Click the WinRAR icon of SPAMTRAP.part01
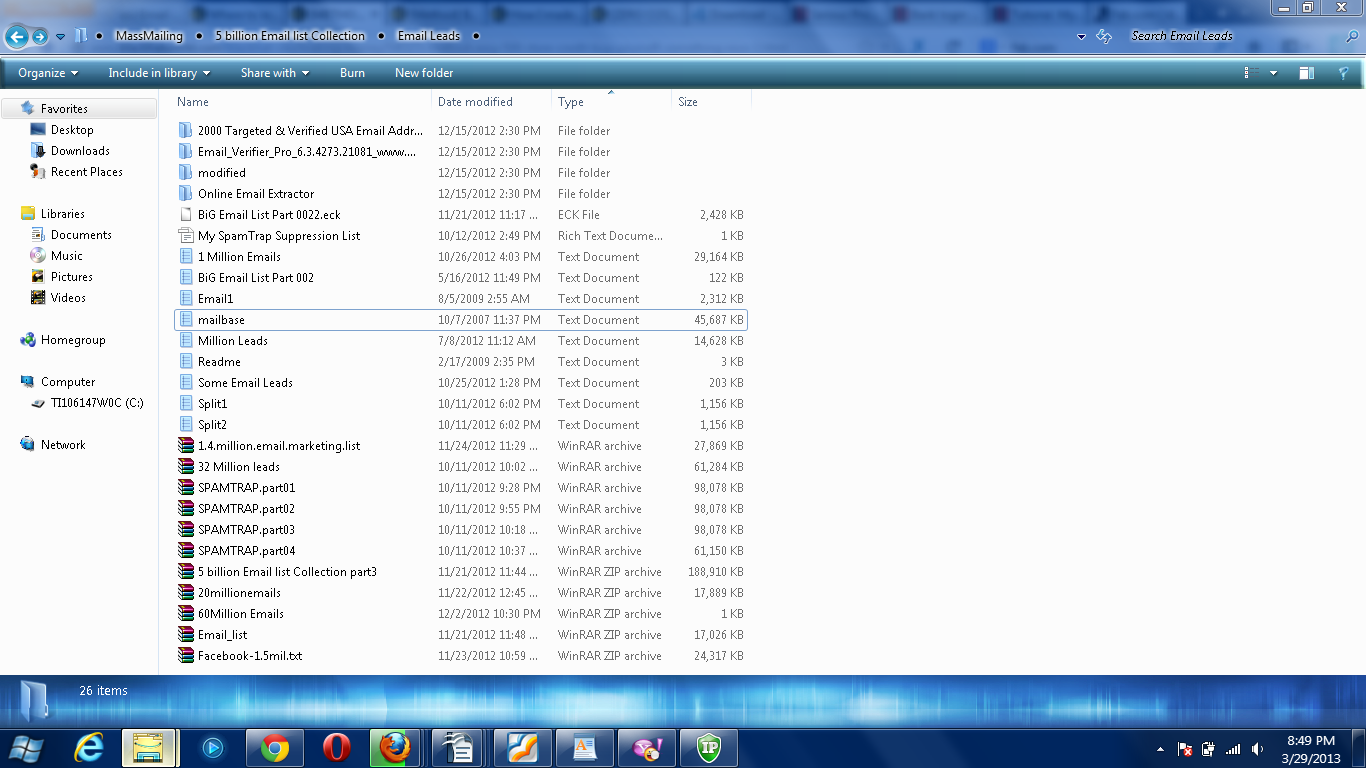Screen dimensions: 1366x768 click(x=185, y=488)
